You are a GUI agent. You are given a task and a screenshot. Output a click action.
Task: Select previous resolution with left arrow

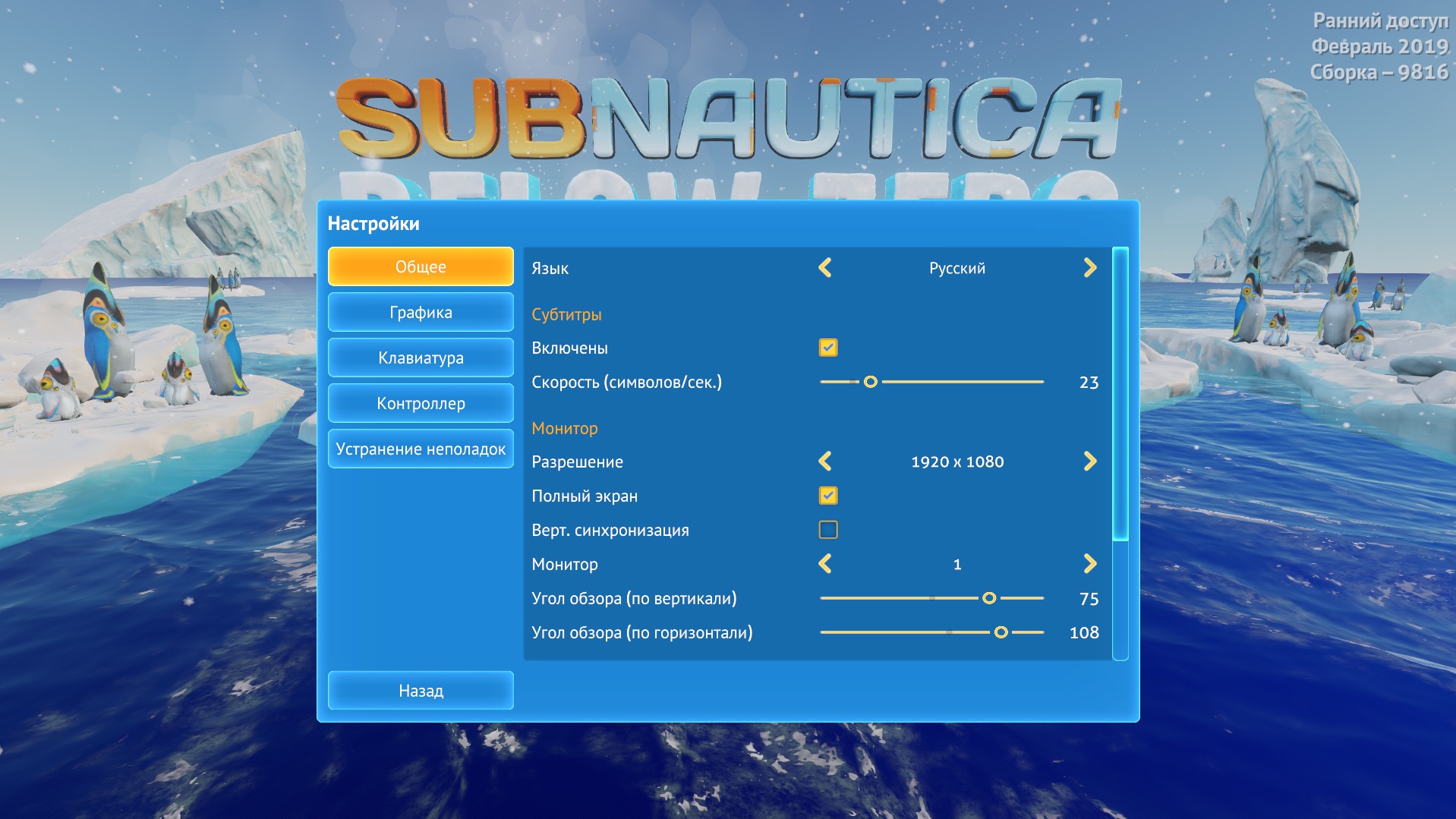825,461
